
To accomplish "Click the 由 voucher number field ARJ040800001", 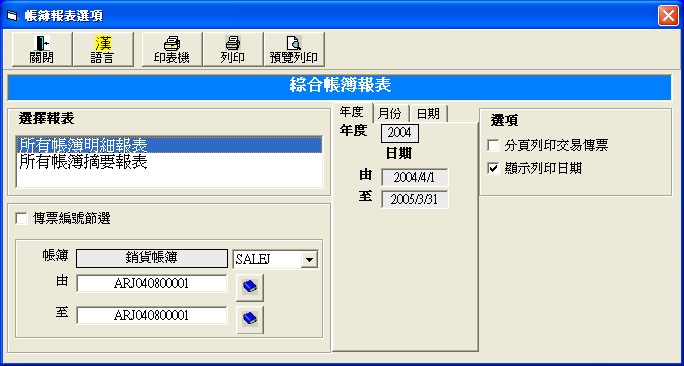I will coord(152,284).
